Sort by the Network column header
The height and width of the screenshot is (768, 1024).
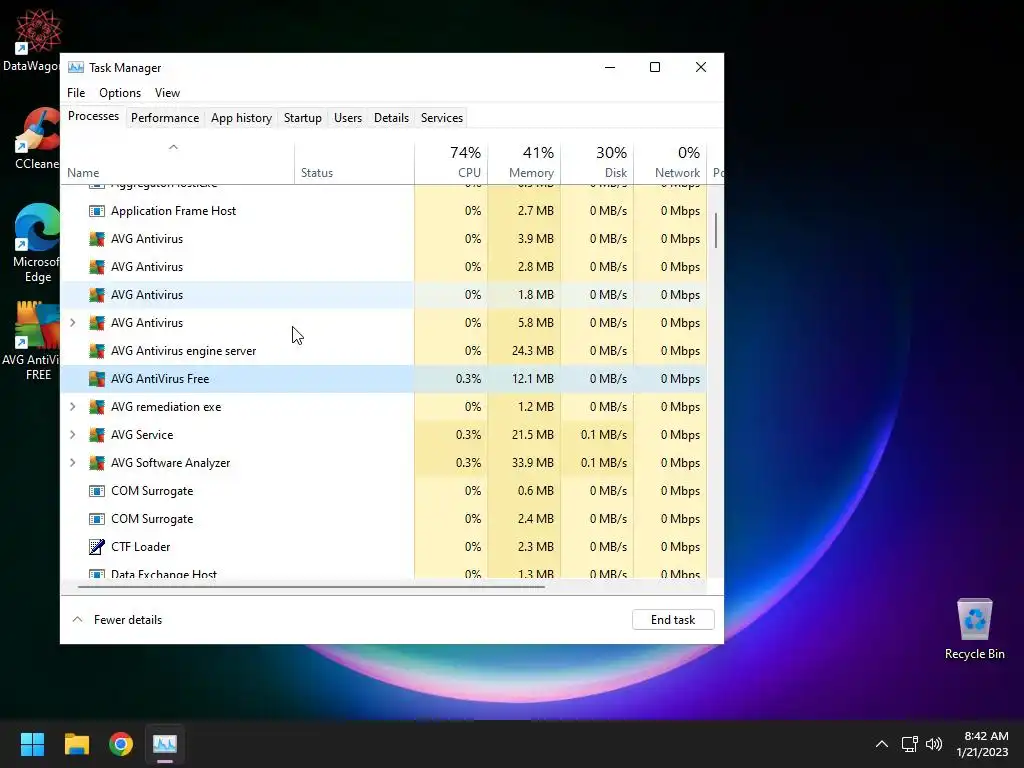tap(670, 162)
